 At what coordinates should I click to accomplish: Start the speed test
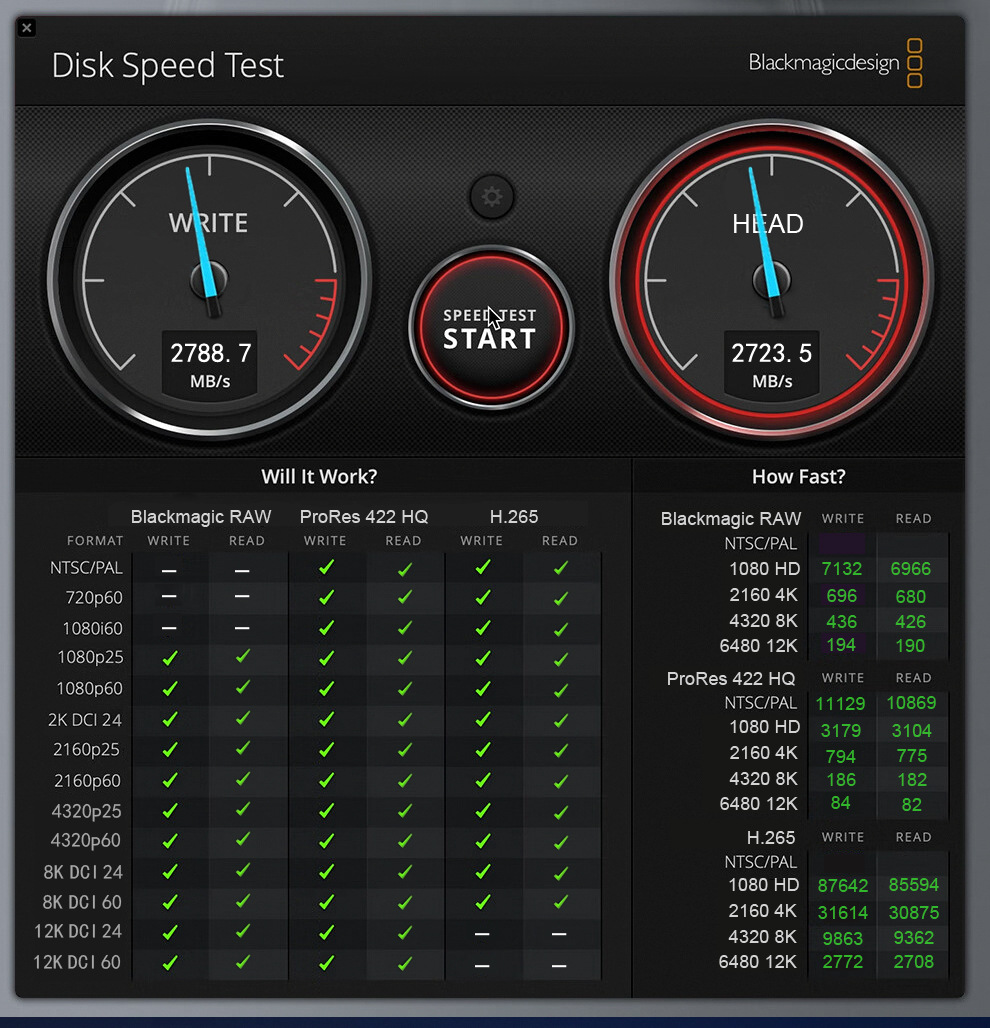pyautogui.click(x=491, y=327)
